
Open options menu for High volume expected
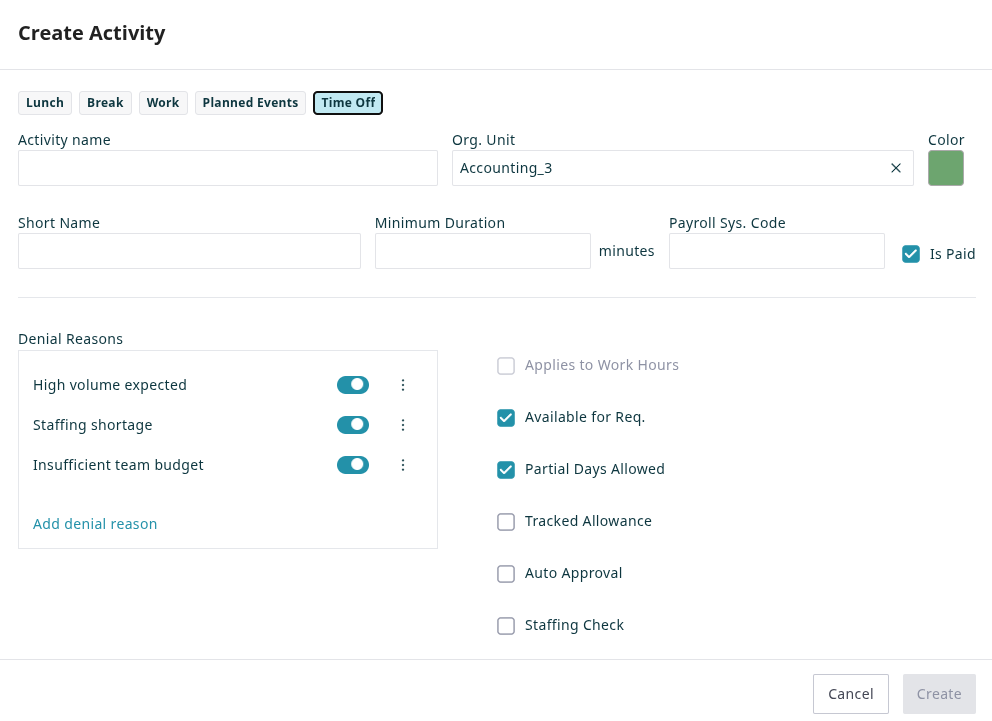tap(403, 385)
